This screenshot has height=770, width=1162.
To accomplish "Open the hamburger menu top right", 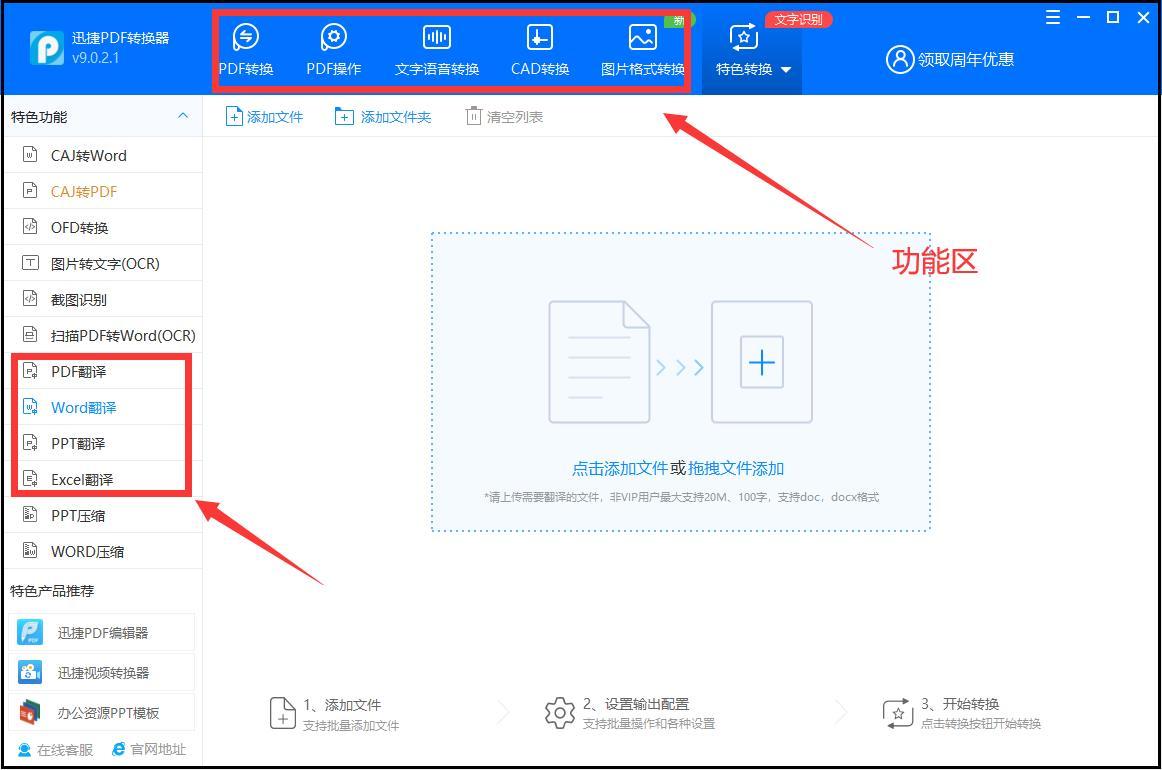I will coord(1051,17).
